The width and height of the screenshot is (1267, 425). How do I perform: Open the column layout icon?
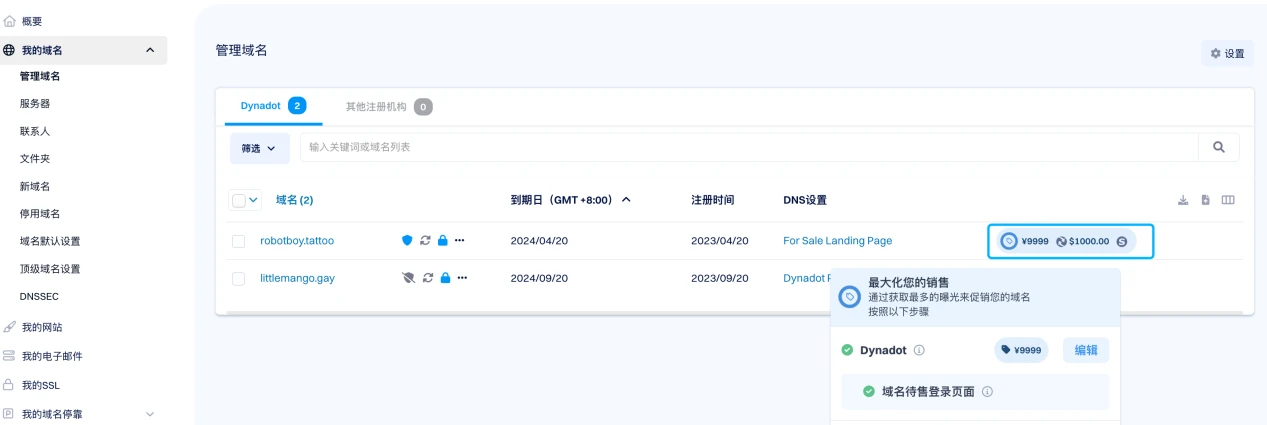1228,200
